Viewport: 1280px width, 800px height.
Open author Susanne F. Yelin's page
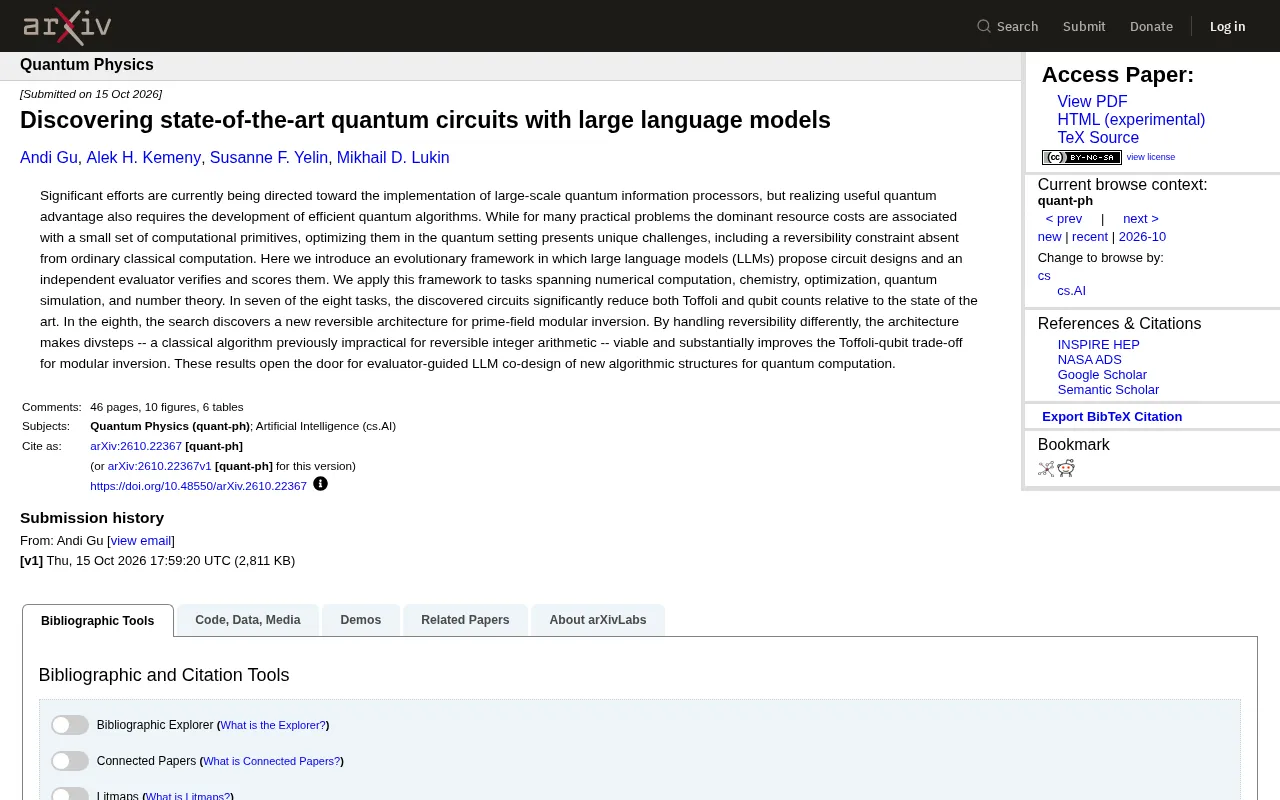pos(269,158)
